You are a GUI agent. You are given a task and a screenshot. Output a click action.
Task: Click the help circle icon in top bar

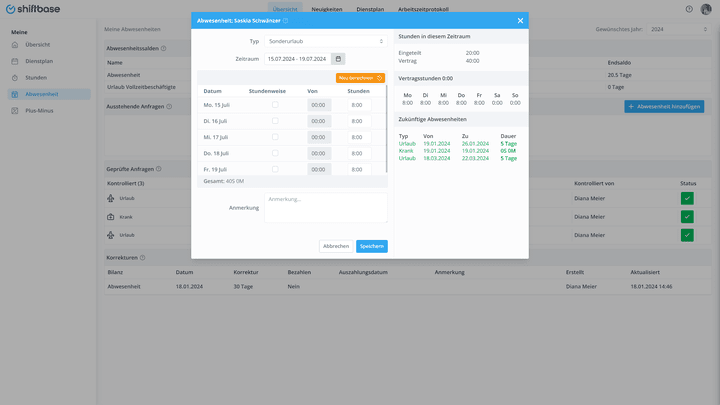click(689, 9)
